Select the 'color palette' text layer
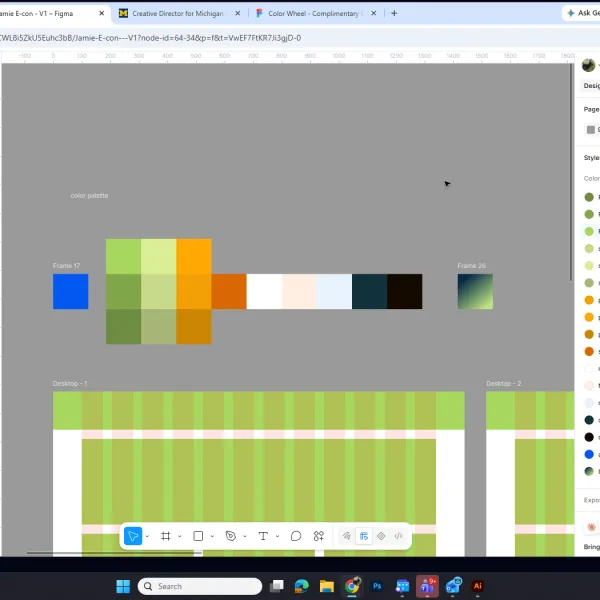The image size is (600, 600). 89,196
